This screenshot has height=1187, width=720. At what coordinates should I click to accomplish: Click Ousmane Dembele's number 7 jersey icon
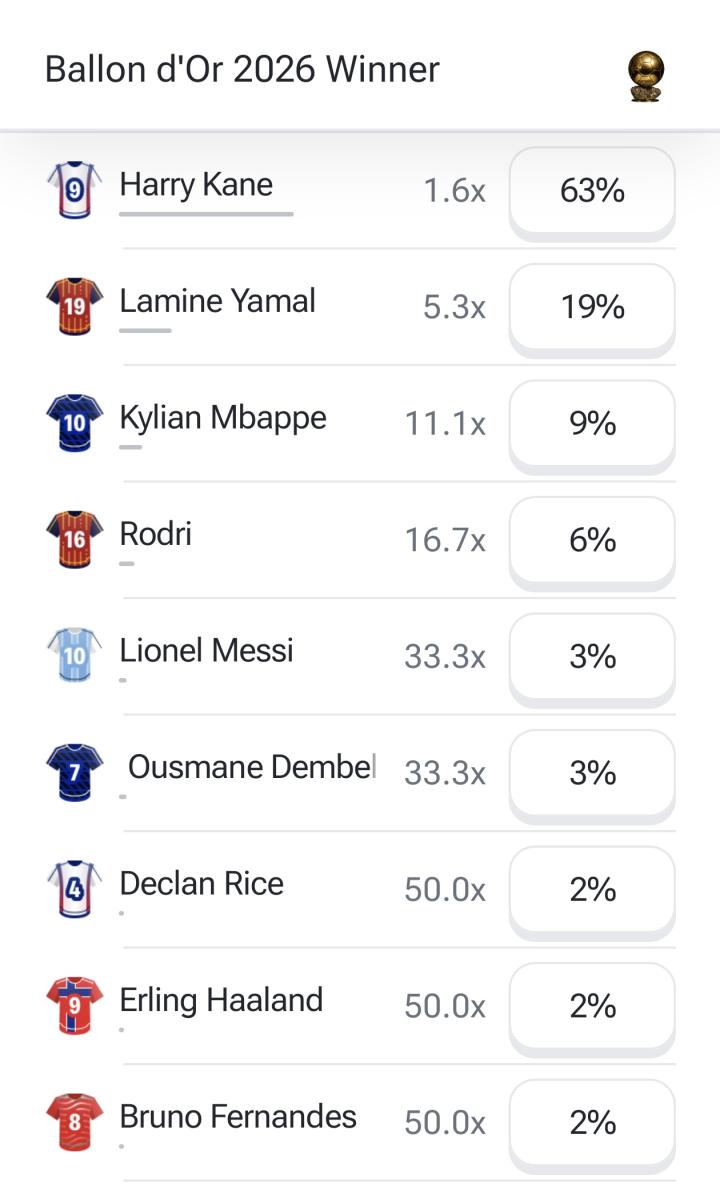click(74, 772)
